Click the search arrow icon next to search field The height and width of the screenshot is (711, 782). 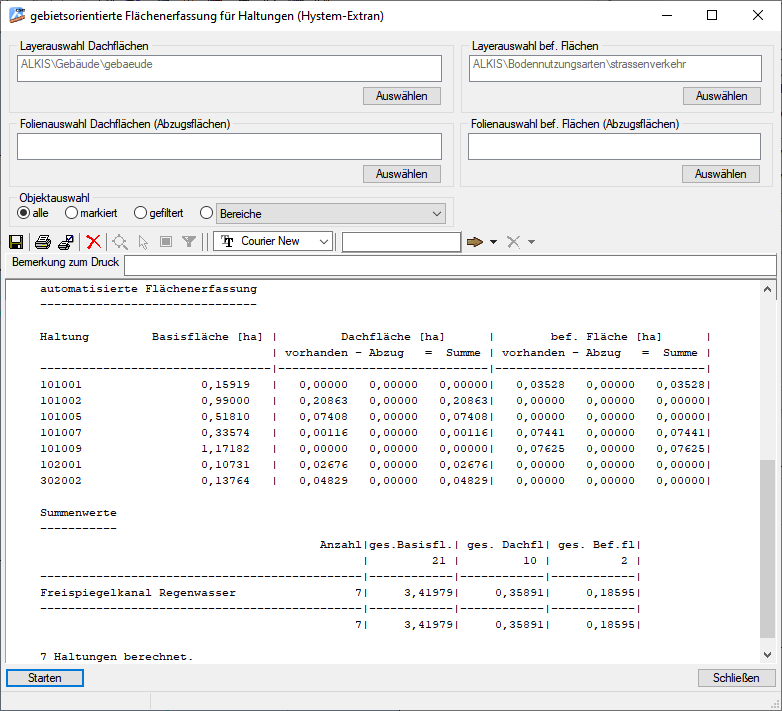click(474, 242)
